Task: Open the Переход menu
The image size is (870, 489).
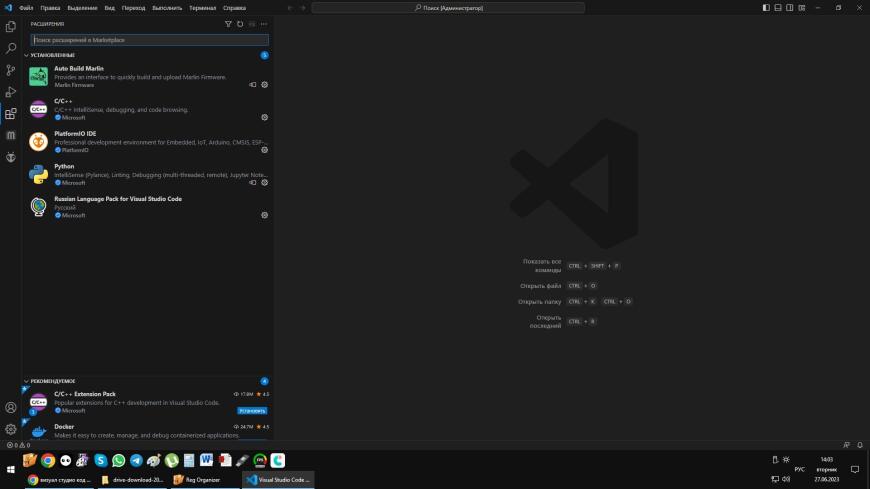Action: tap(133, 8)
